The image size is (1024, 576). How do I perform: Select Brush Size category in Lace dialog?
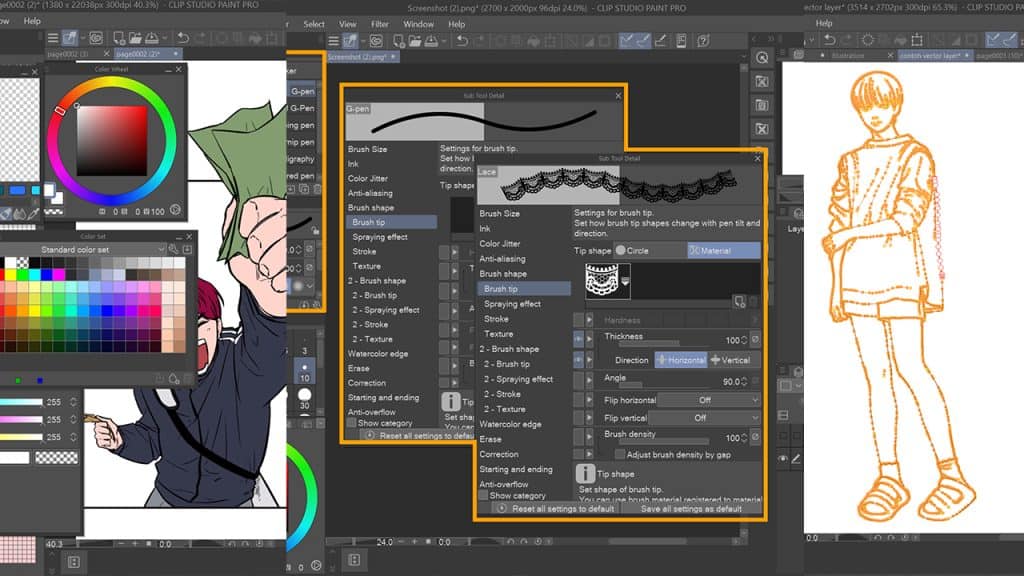point(500,214)
